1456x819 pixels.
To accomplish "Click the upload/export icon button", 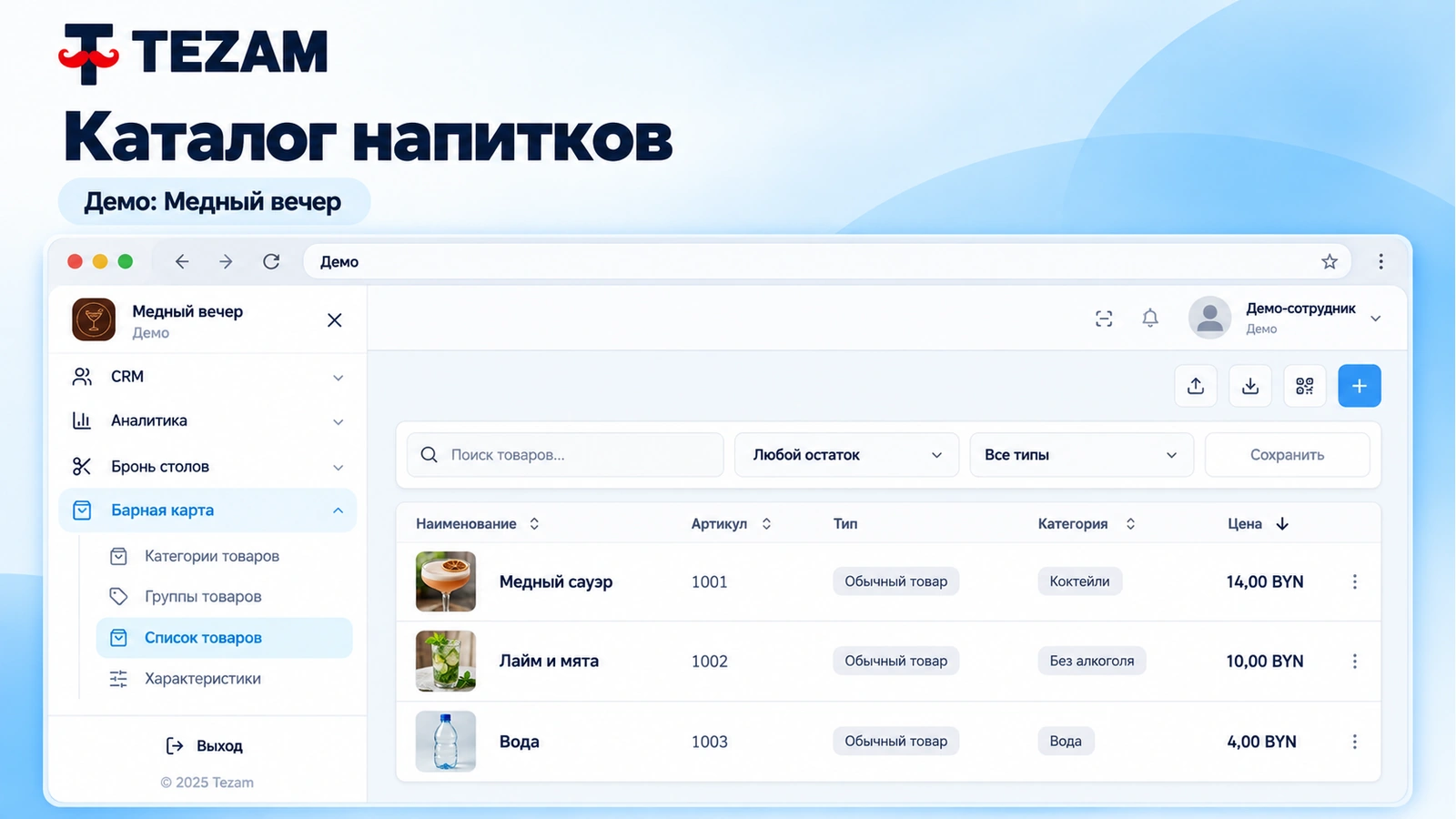I will point(1196,386).
